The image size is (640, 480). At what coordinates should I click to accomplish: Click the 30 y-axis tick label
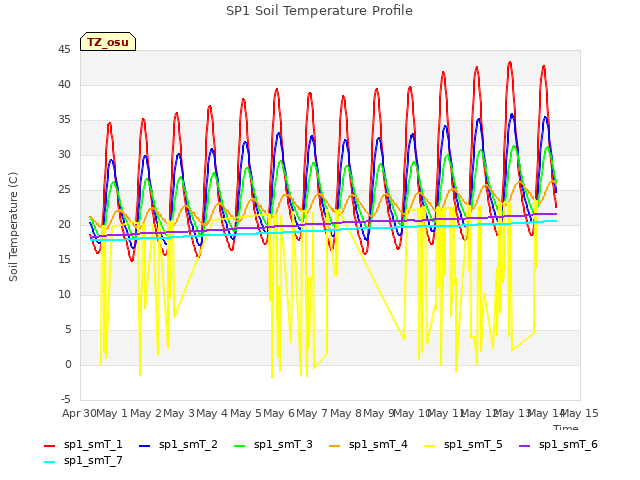coord(64,155)
